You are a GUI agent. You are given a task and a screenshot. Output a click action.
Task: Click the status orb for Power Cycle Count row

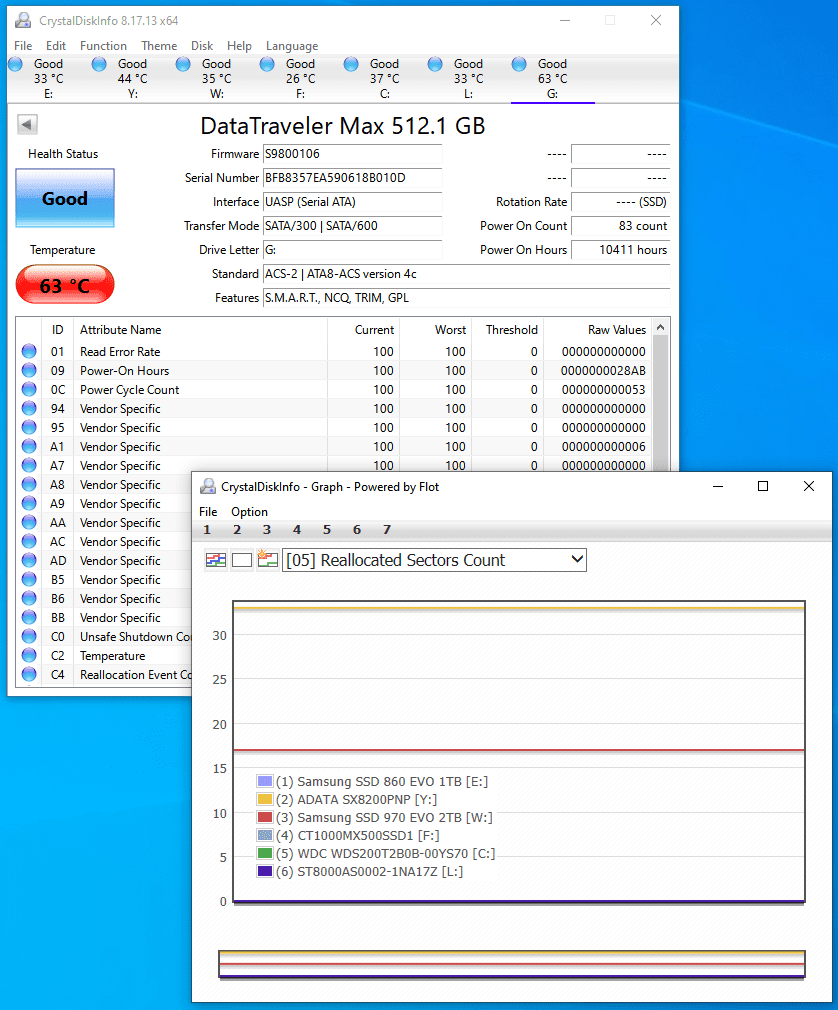[x=29, y=389]
